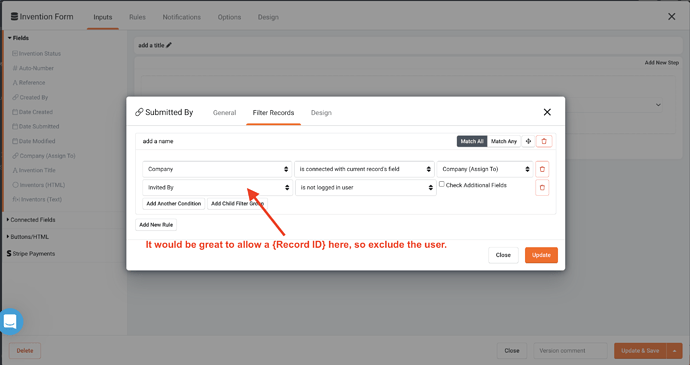The width and height of the screenshot is (690, 365).
Task: Switch to the General tab
Action: tap(224, 113)
